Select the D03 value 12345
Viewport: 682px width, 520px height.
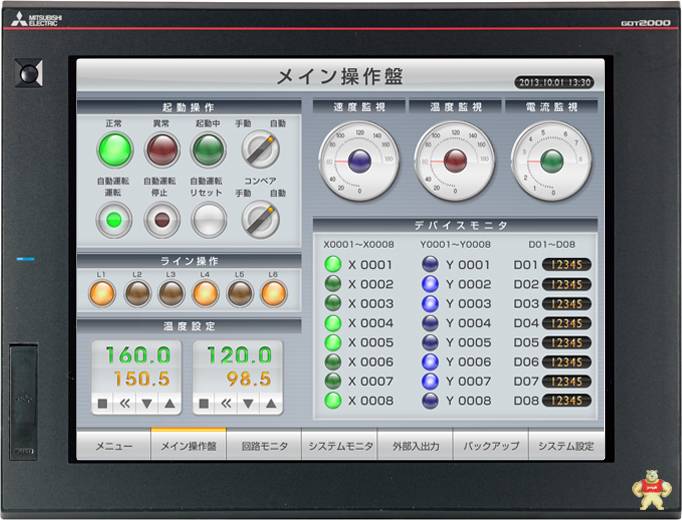coord(567,303)
